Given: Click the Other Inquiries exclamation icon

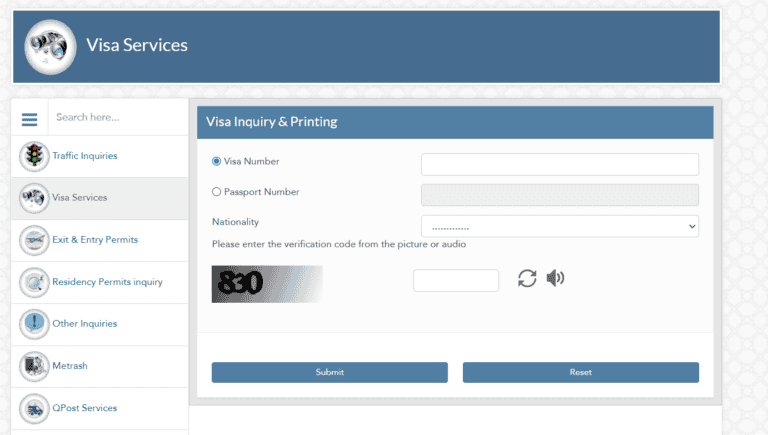Looking at the screenshot, I should [34, 324].
